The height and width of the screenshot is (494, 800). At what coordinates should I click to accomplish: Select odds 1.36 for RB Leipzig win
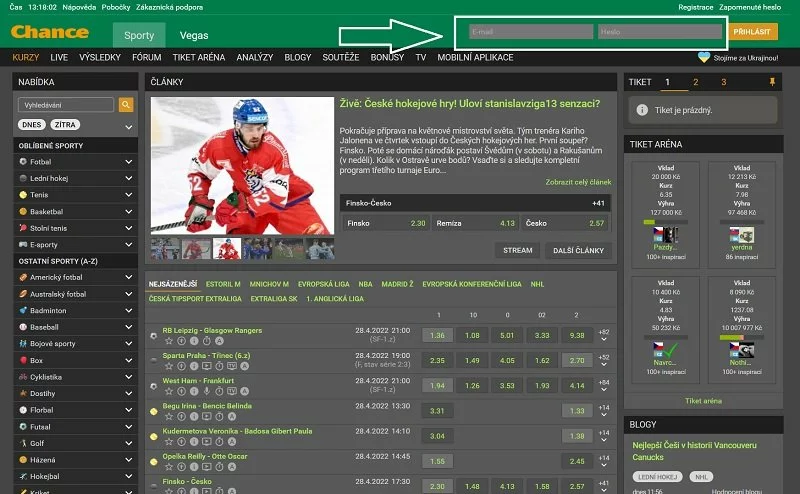[x=437, y=335]
